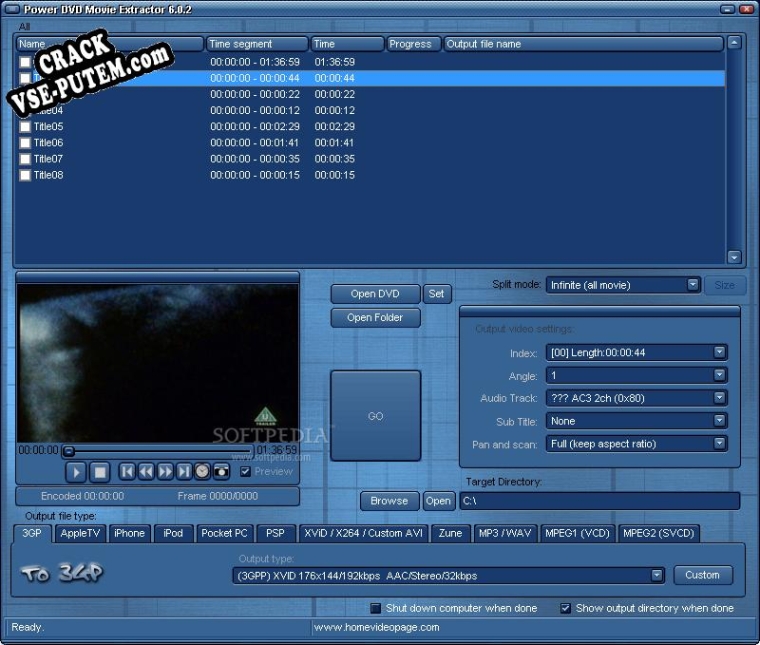Check the Title08 checkbox

pyautogui.click(x=25, y=175)
